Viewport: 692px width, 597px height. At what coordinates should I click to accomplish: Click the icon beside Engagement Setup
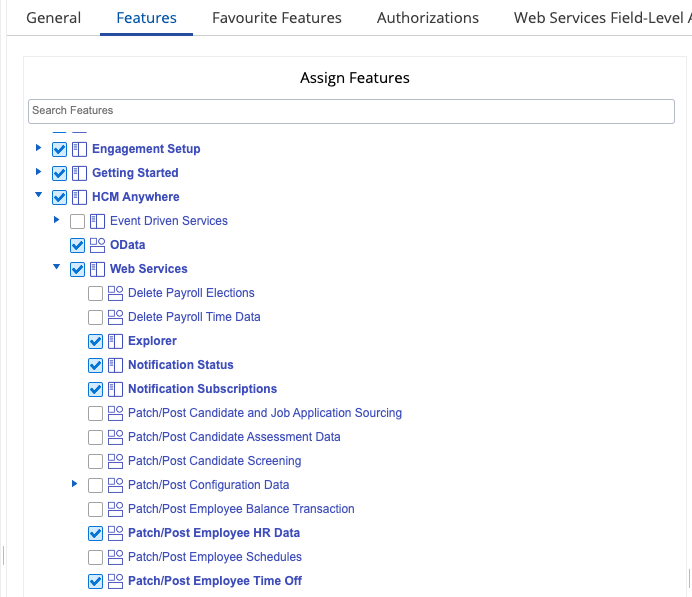click(79, 149)
